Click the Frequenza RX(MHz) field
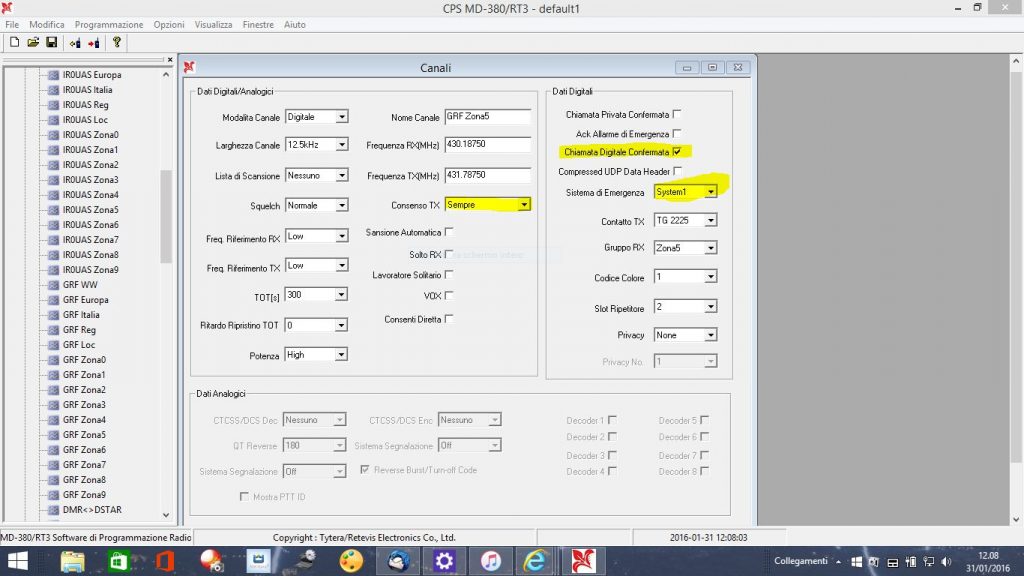This screenshot has width=1024, height=576. click(x=487, y=144)
